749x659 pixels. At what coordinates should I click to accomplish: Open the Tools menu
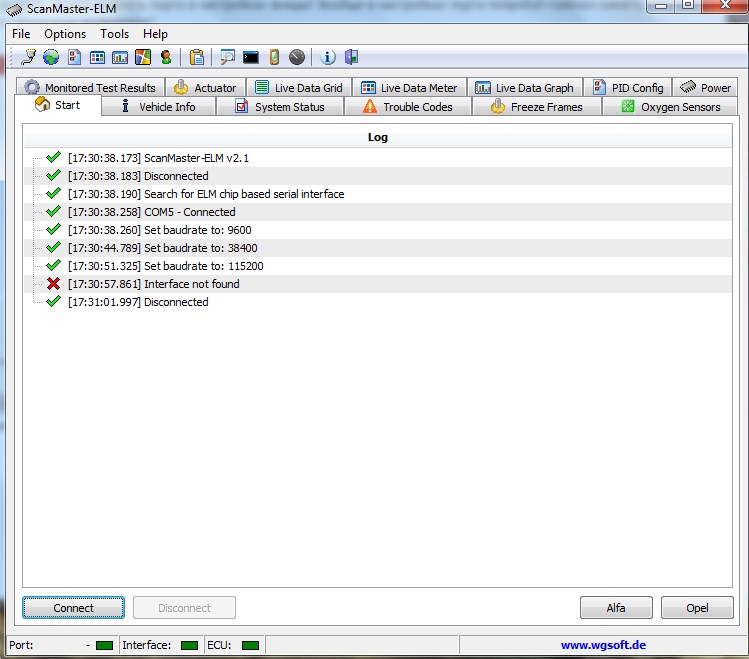coord(114,34)
